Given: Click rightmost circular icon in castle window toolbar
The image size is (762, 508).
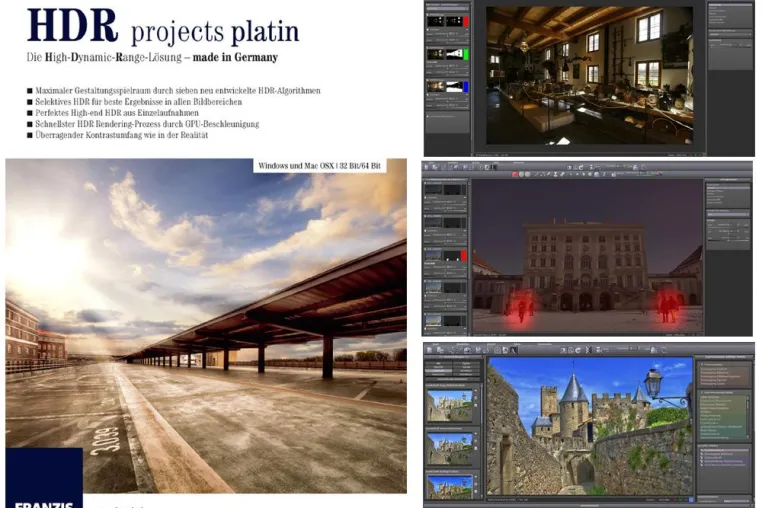Looking at the screenshot, I should pyautogui.click(x=664, y=350).
